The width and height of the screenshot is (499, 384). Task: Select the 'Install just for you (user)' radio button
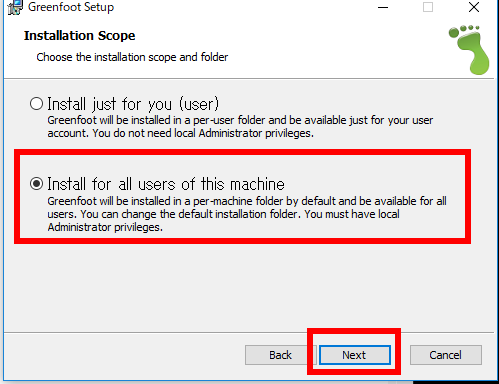[x=36, y=104]
